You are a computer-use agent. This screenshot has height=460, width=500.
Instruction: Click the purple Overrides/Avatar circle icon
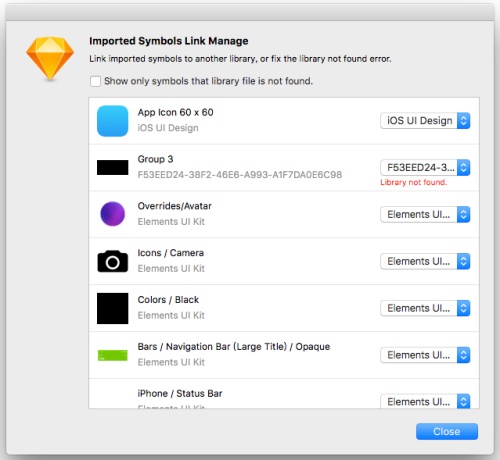coord(113,214)
